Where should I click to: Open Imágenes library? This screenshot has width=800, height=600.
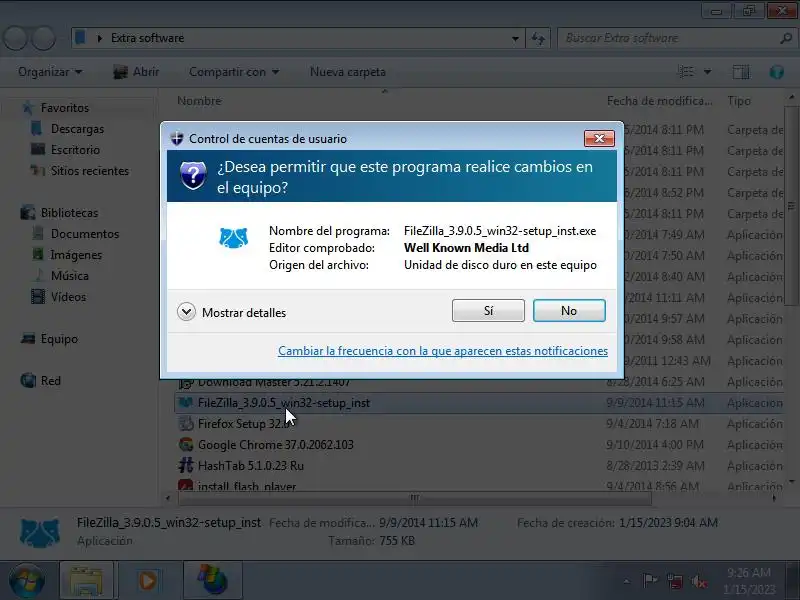(x=76, y=255)
